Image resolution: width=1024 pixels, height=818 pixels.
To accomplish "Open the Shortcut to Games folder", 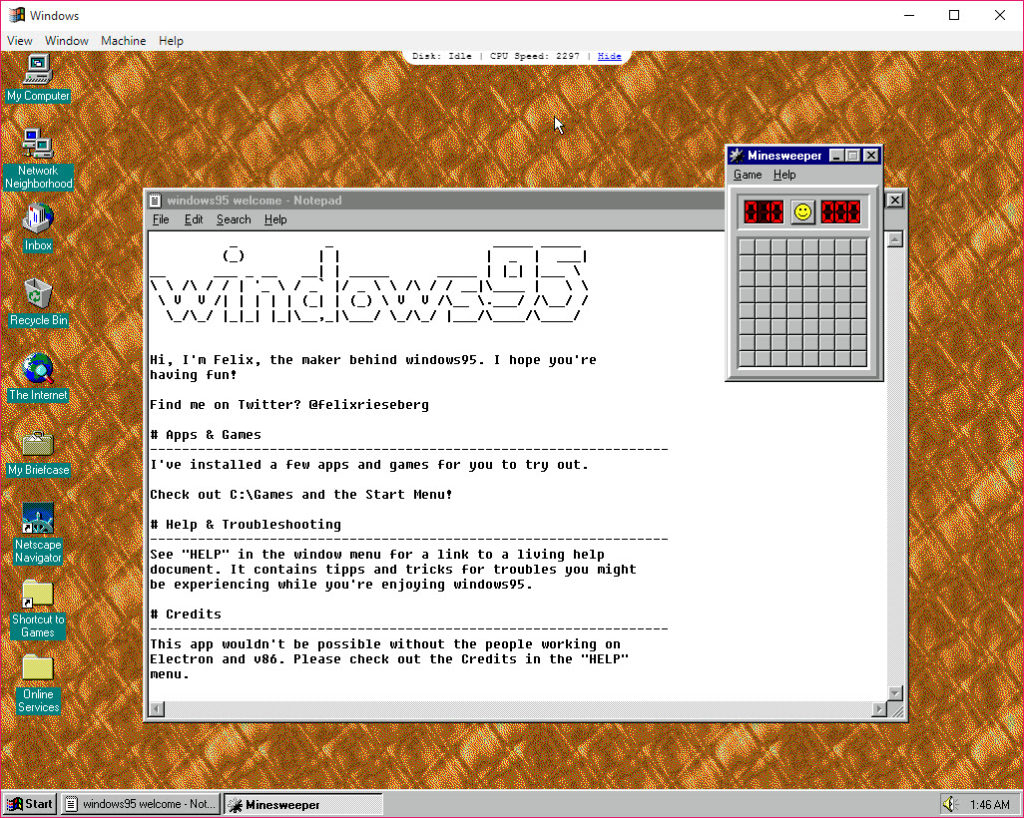I will [x=38, y=594].
